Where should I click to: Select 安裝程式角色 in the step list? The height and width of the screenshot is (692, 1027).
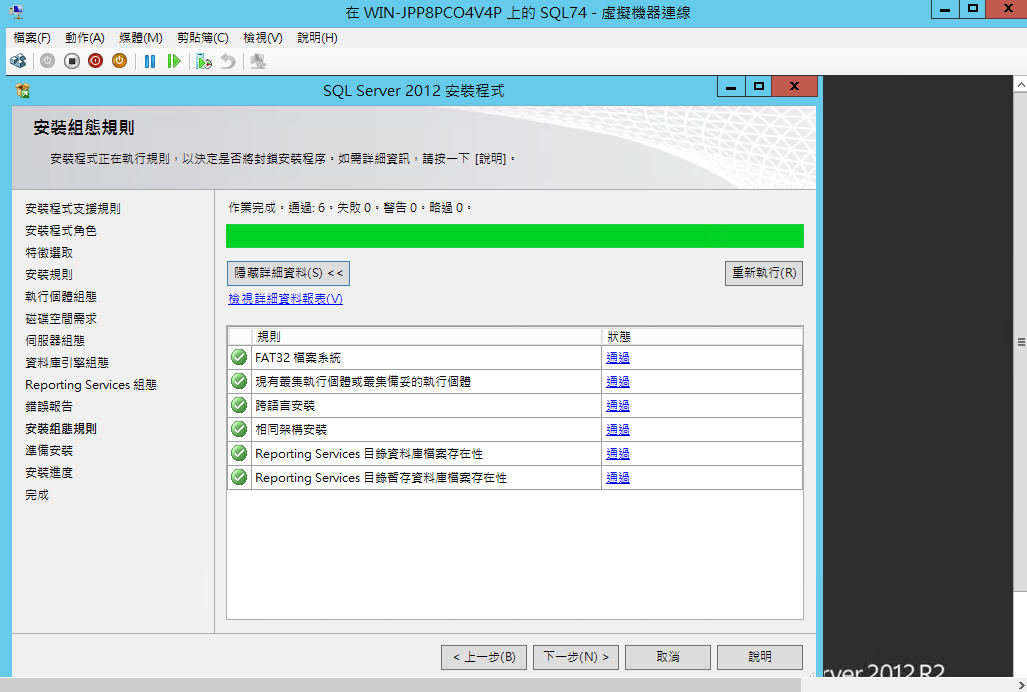[x=61, y=230]
